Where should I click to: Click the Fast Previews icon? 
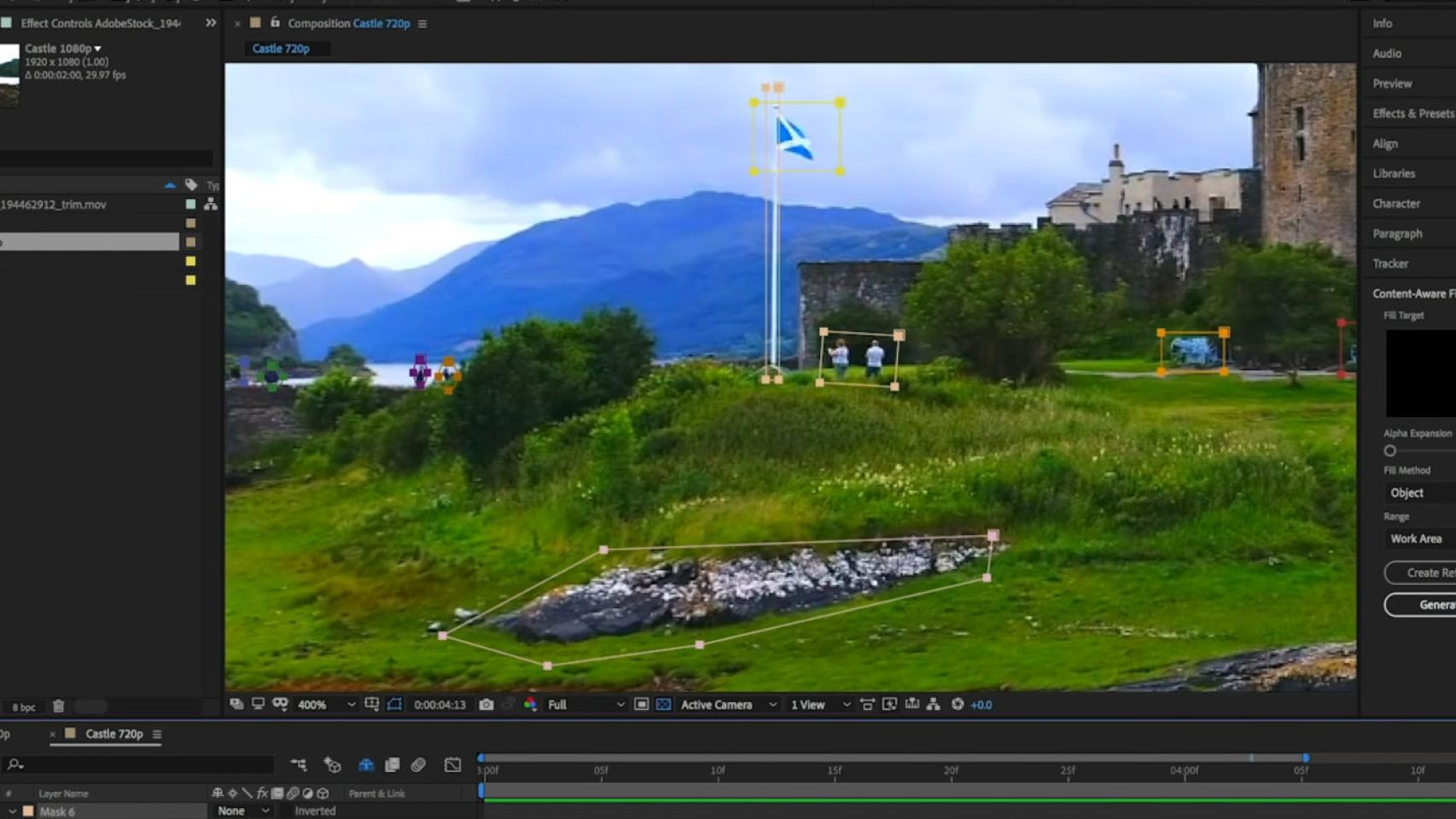pyautogui.click(x=889, y=704)
